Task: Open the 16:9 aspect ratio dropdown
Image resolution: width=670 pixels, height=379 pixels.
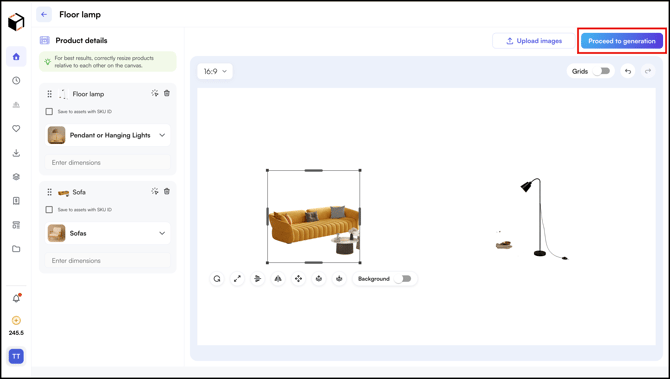Action: [x=215, y=71]
